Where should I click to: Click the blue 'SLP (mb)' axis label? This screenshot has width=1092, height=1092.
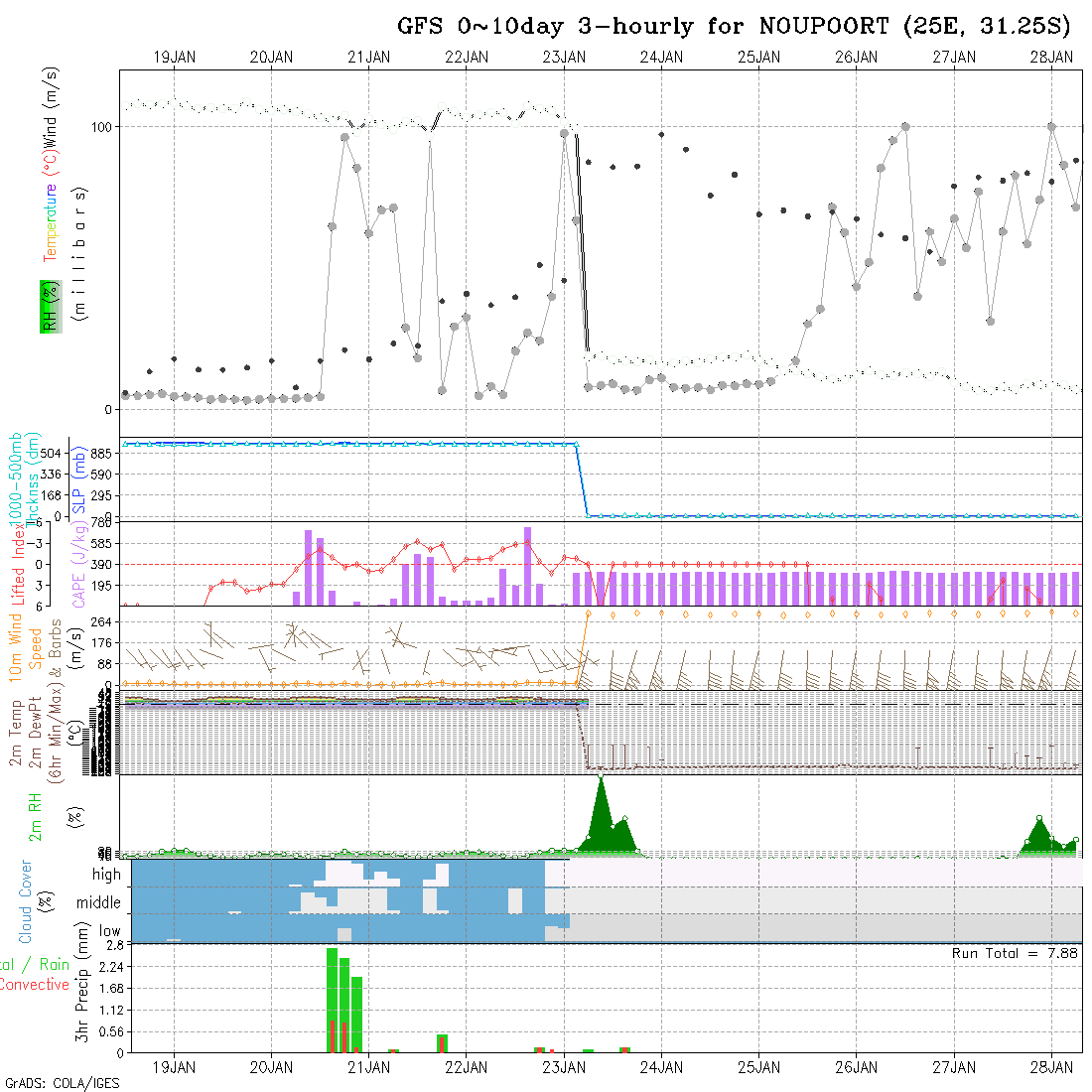click(x=78, y=479)
